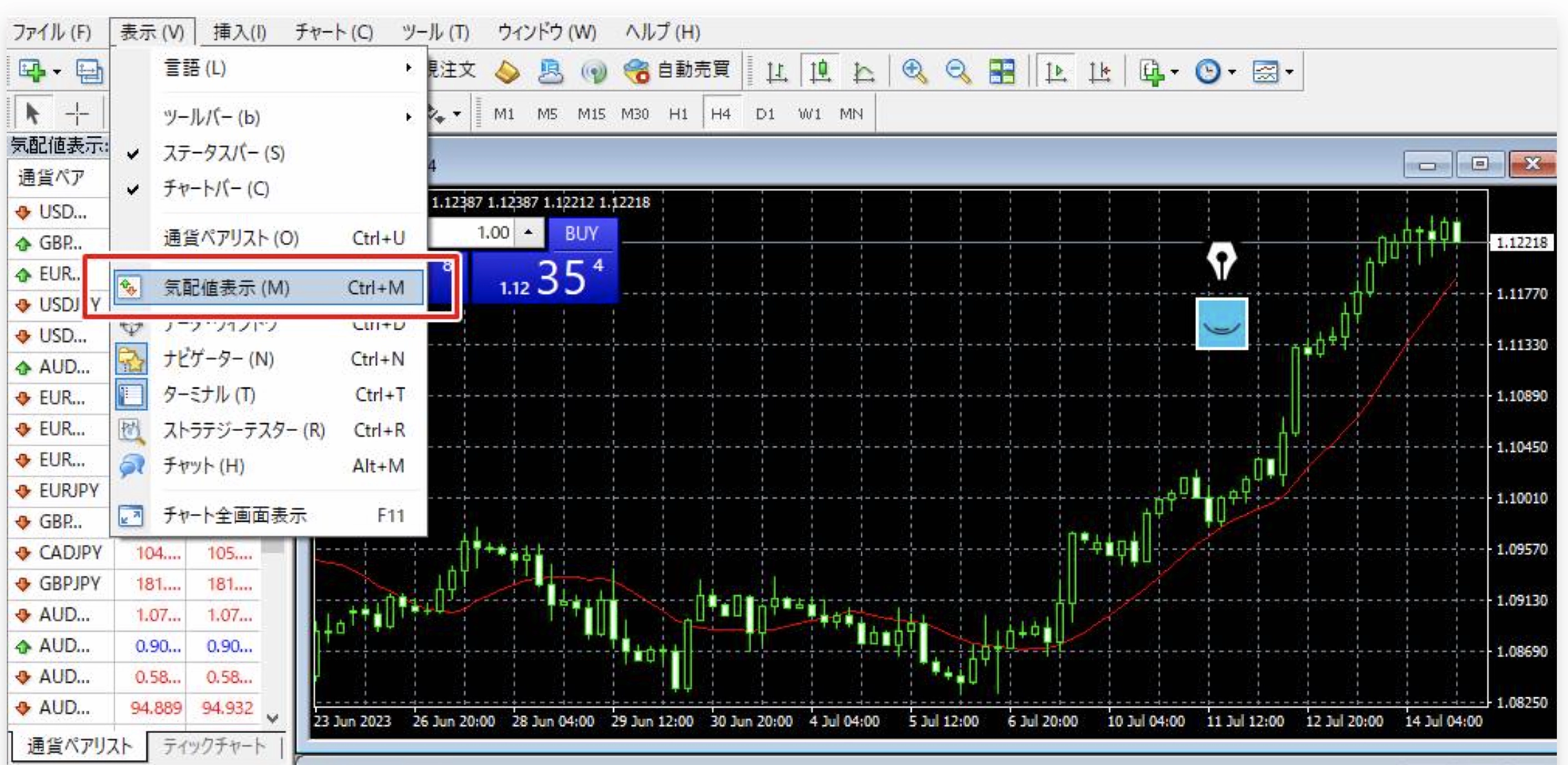Viewport: 1568px width, 765px height.
Task: Click the zoom out magnifier icon
Action: click(958, 72)
